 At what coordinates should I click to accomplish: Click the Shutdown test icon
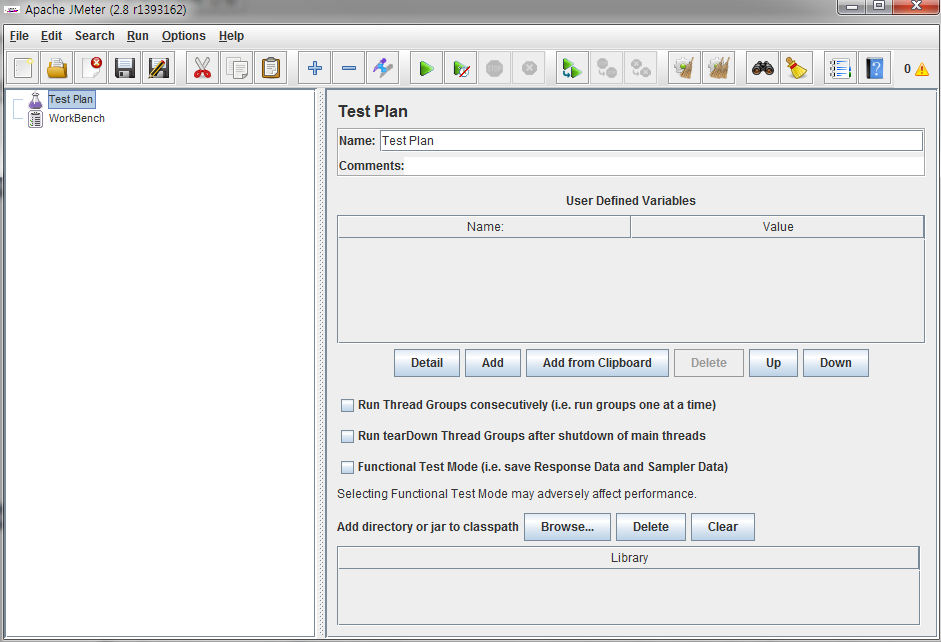coord(529,68)
